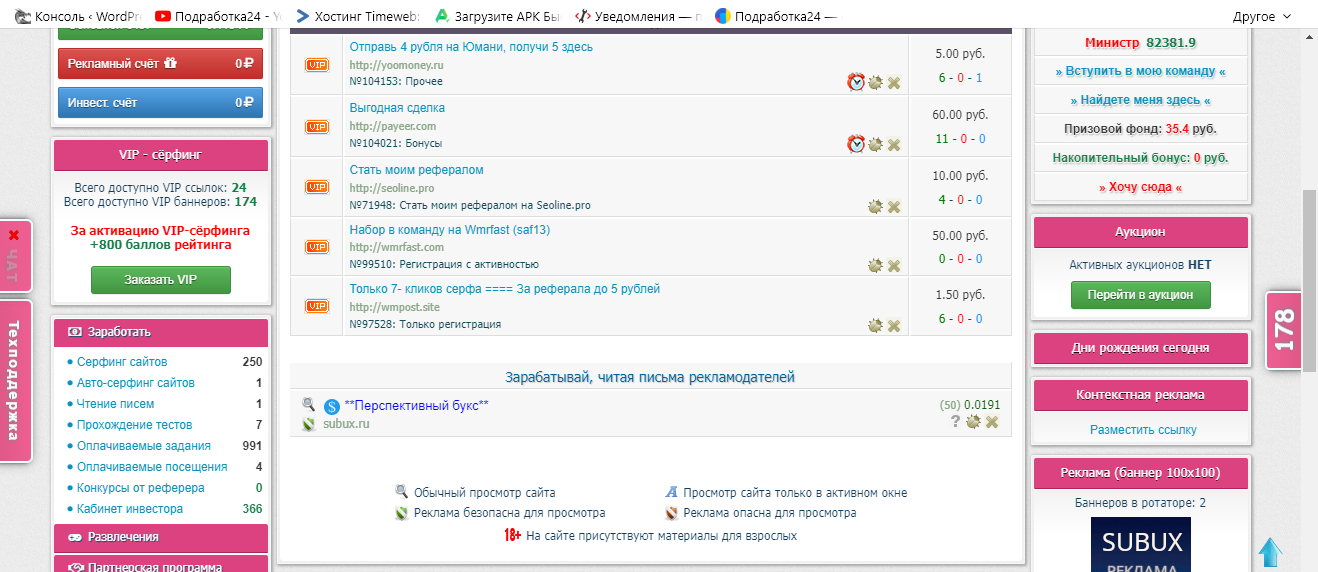Open Авто-серфинг сайтов in sidebar menu
The image size is (1318, 572).
(x=136, y=383)
